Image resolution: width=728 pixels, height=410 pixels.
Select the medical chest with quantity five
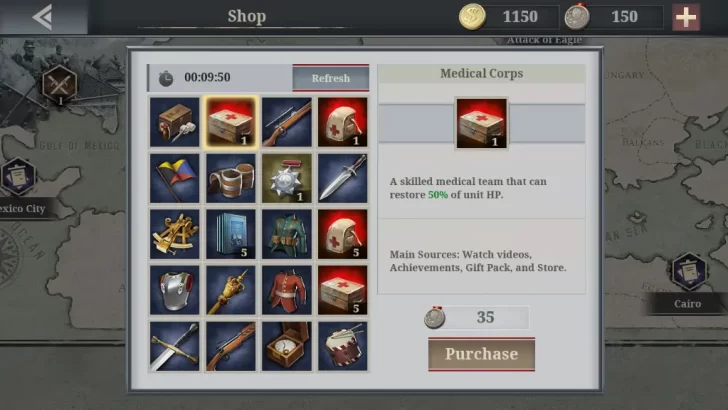click(x=343, y=290)
